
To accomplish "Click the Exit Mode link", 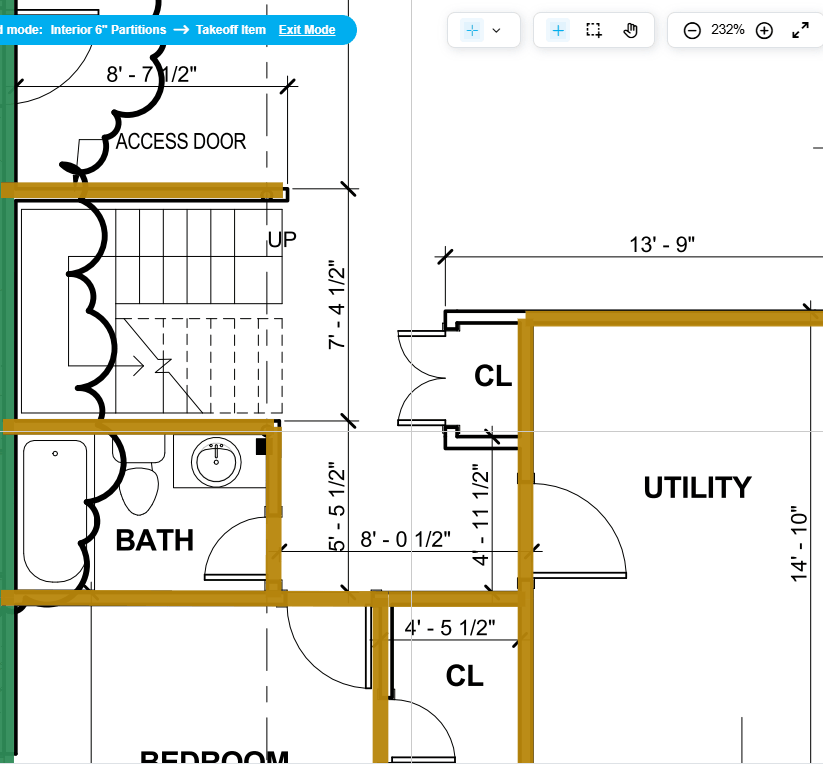I will click(306, 30).
